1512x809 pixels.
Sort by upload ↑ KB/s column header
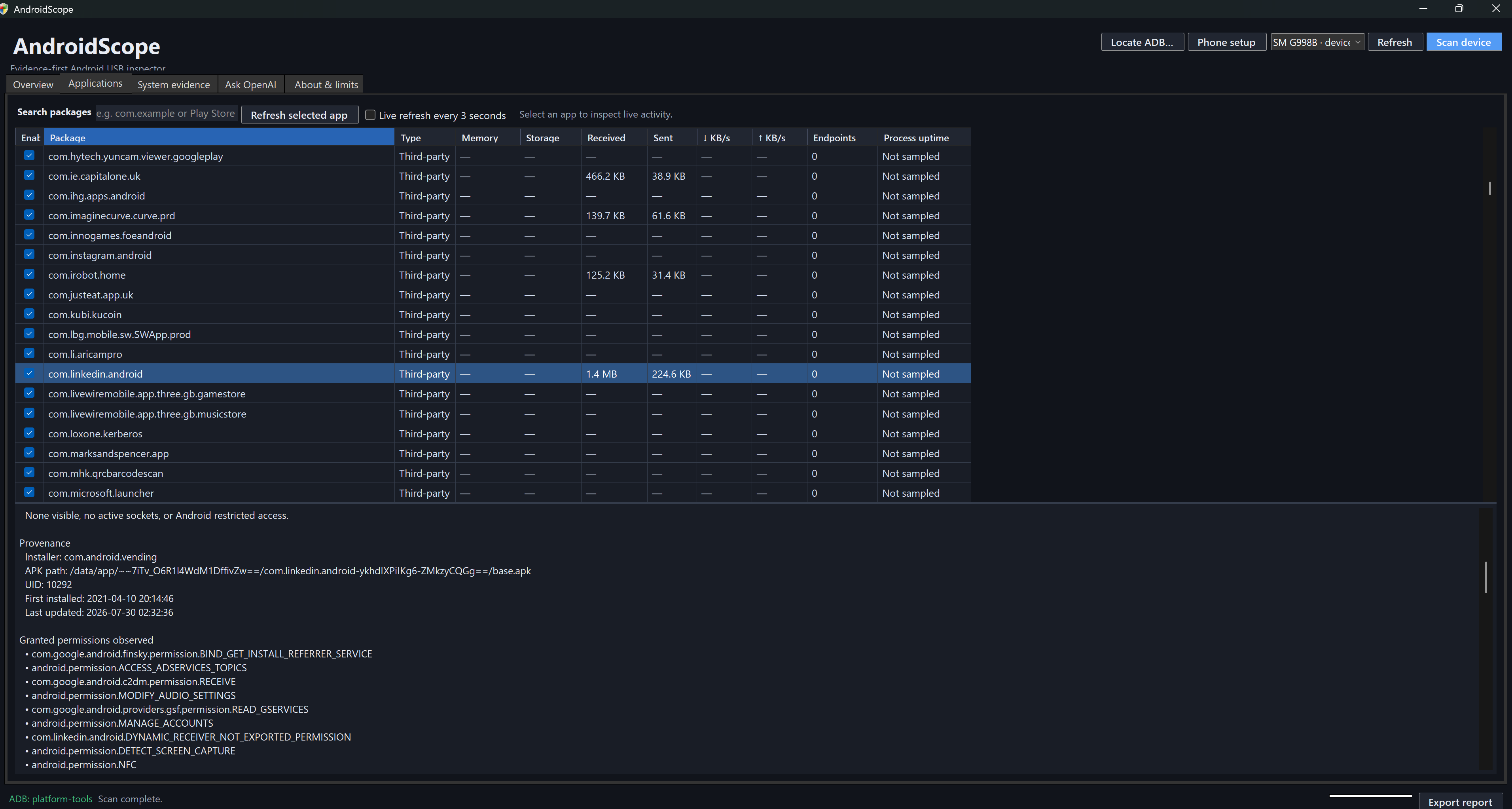(x=779, y=137)
